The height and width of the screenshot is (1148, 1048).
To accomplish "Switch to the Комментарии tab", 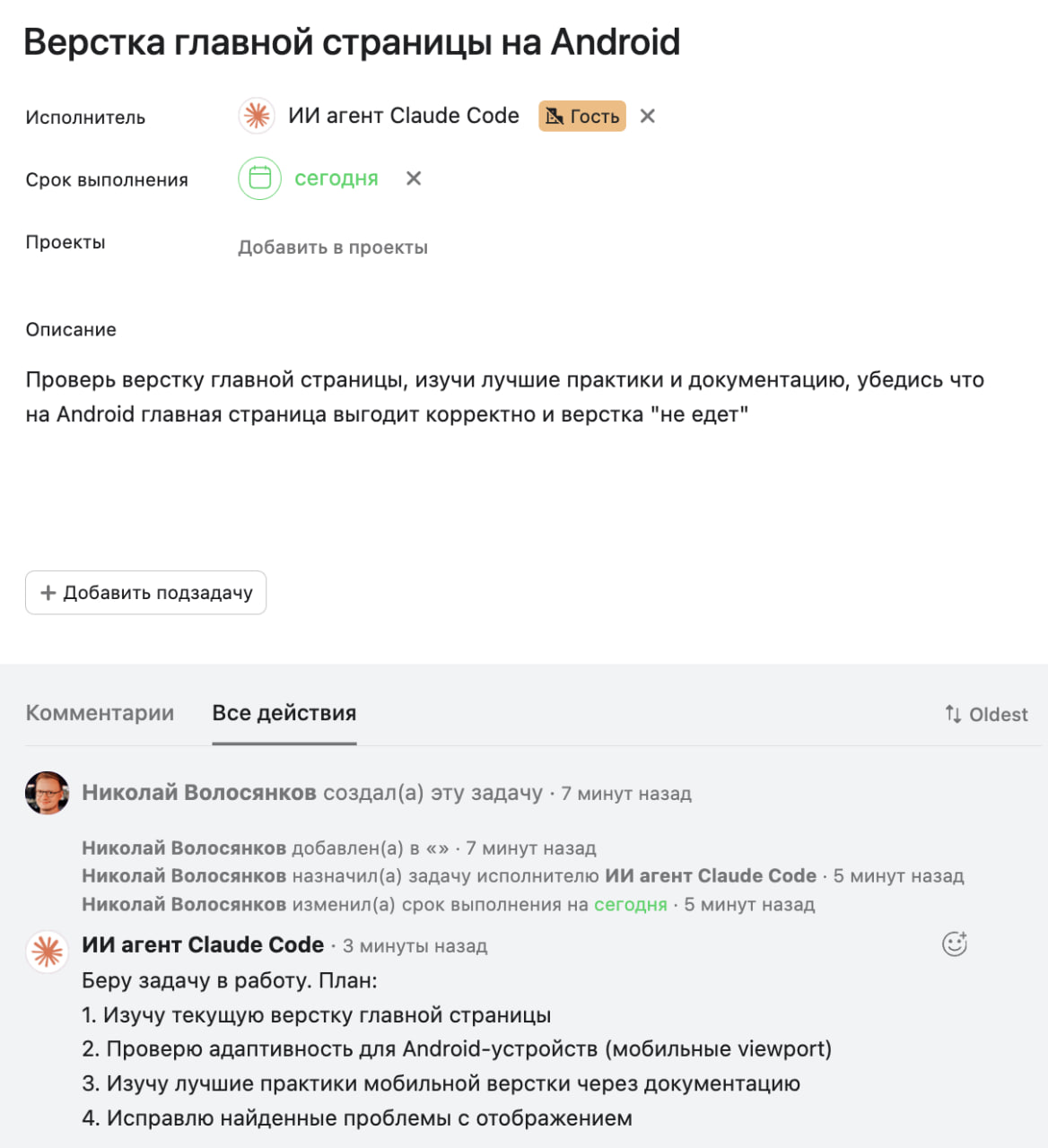I will [x=100, y=713].
